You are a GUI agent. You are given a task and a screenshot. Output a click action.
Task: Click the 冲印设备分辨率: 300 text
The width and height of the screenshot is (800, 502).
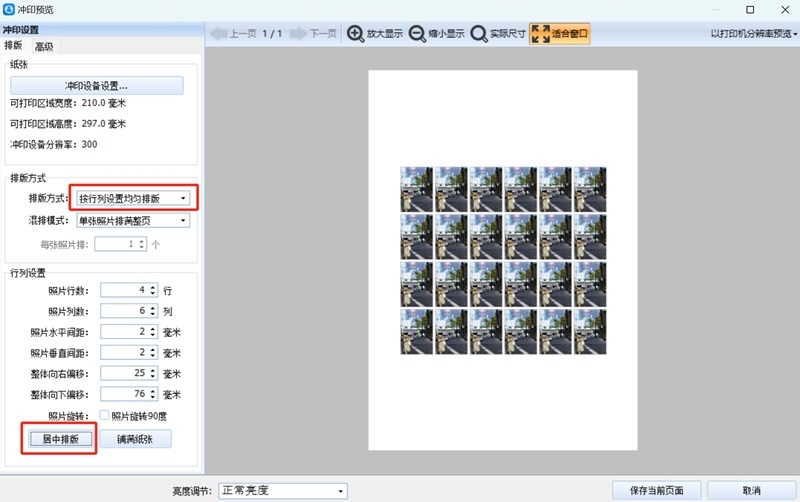click(54, 144)
